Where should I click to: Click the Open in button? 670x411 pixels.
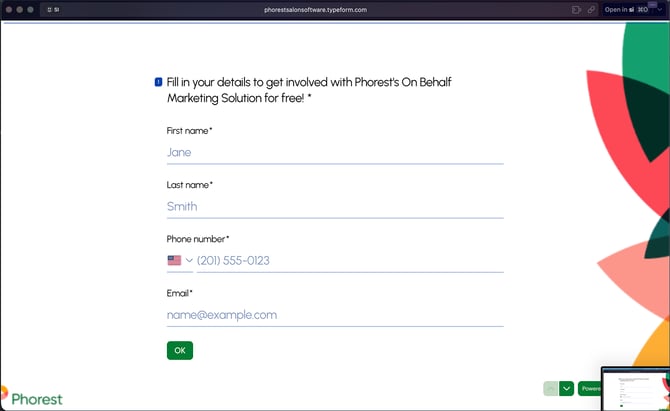tap(626, 9)
